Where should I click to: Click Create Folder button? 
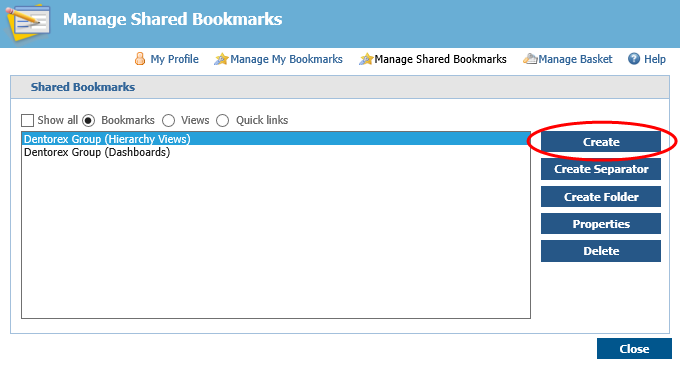click(601, 197)
